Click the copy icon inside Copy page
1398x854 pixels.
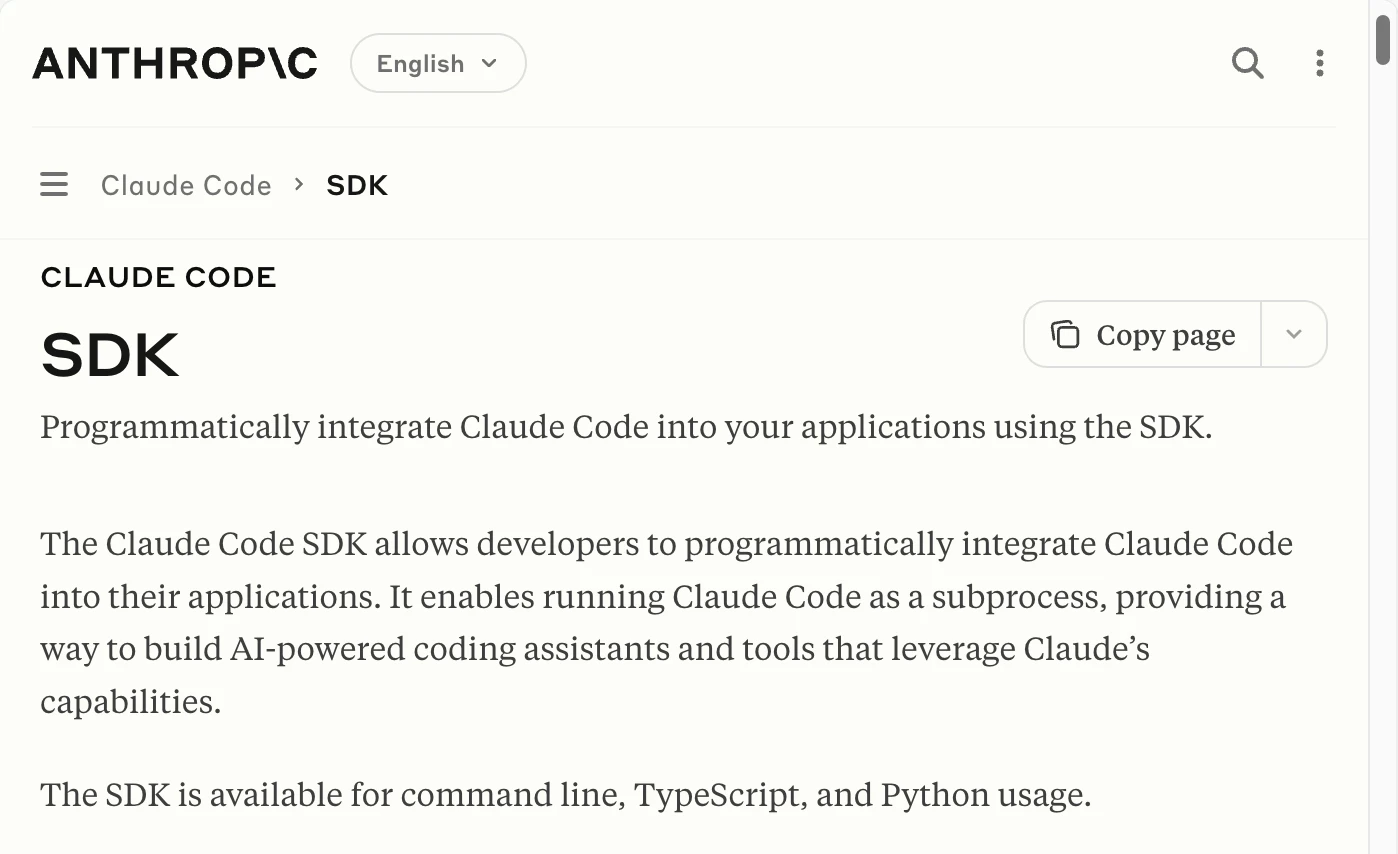coord(1065,334)
